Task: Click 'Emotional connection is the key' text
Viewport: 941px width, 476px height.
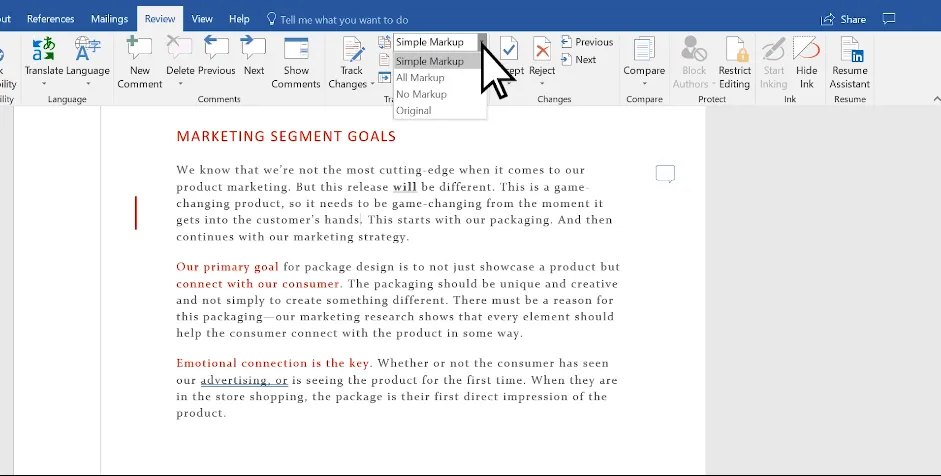Action: [x=272, y=363]
